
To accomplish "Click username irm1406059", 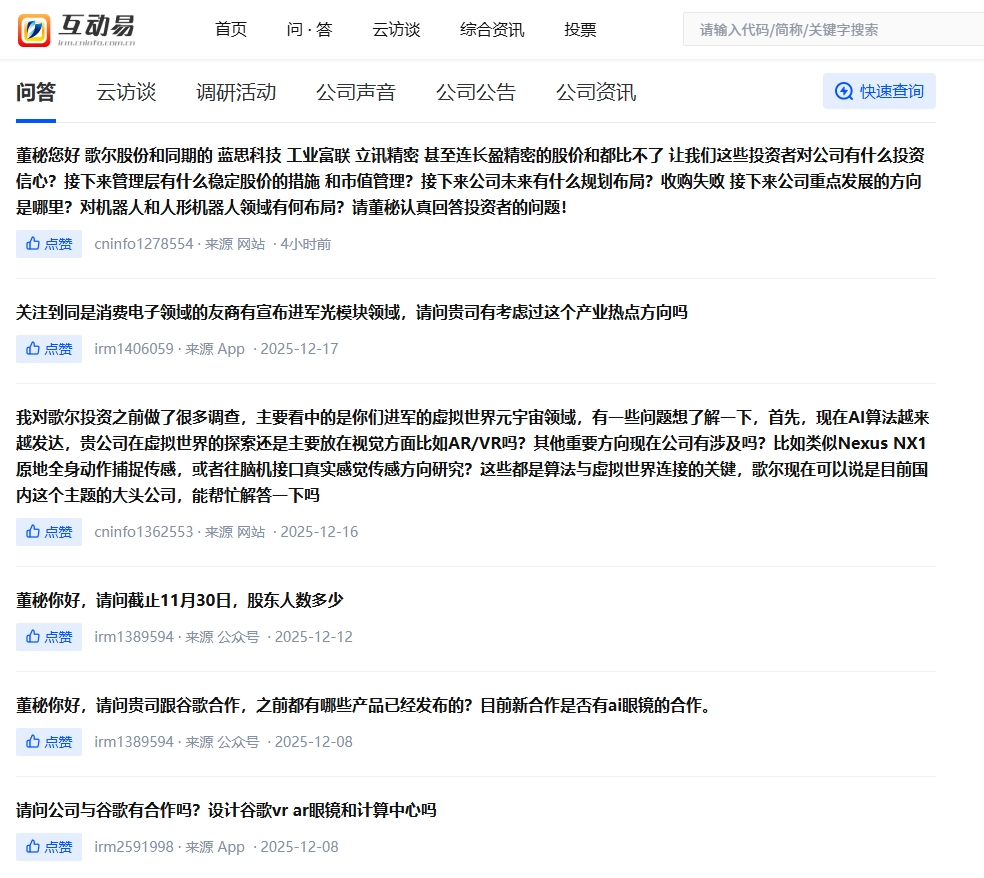I will (134, 348).
